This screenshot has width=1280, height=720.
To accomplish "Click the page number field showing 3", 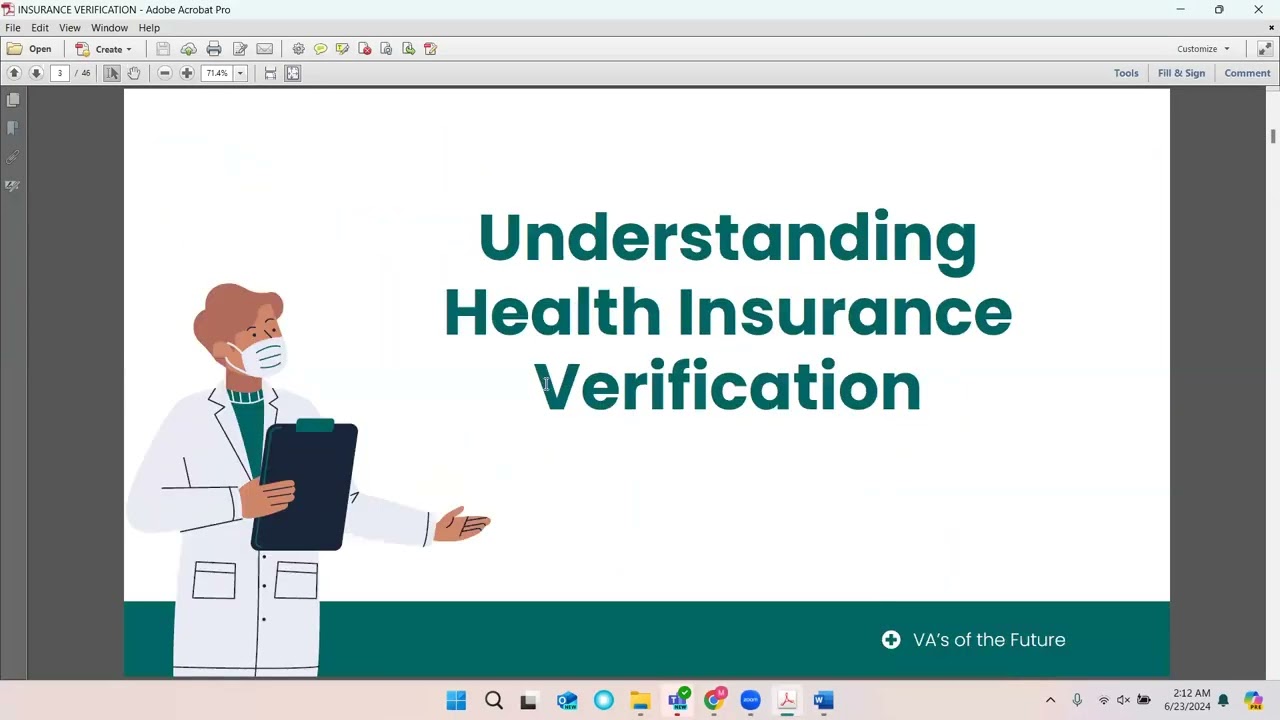I will [60, 73].
